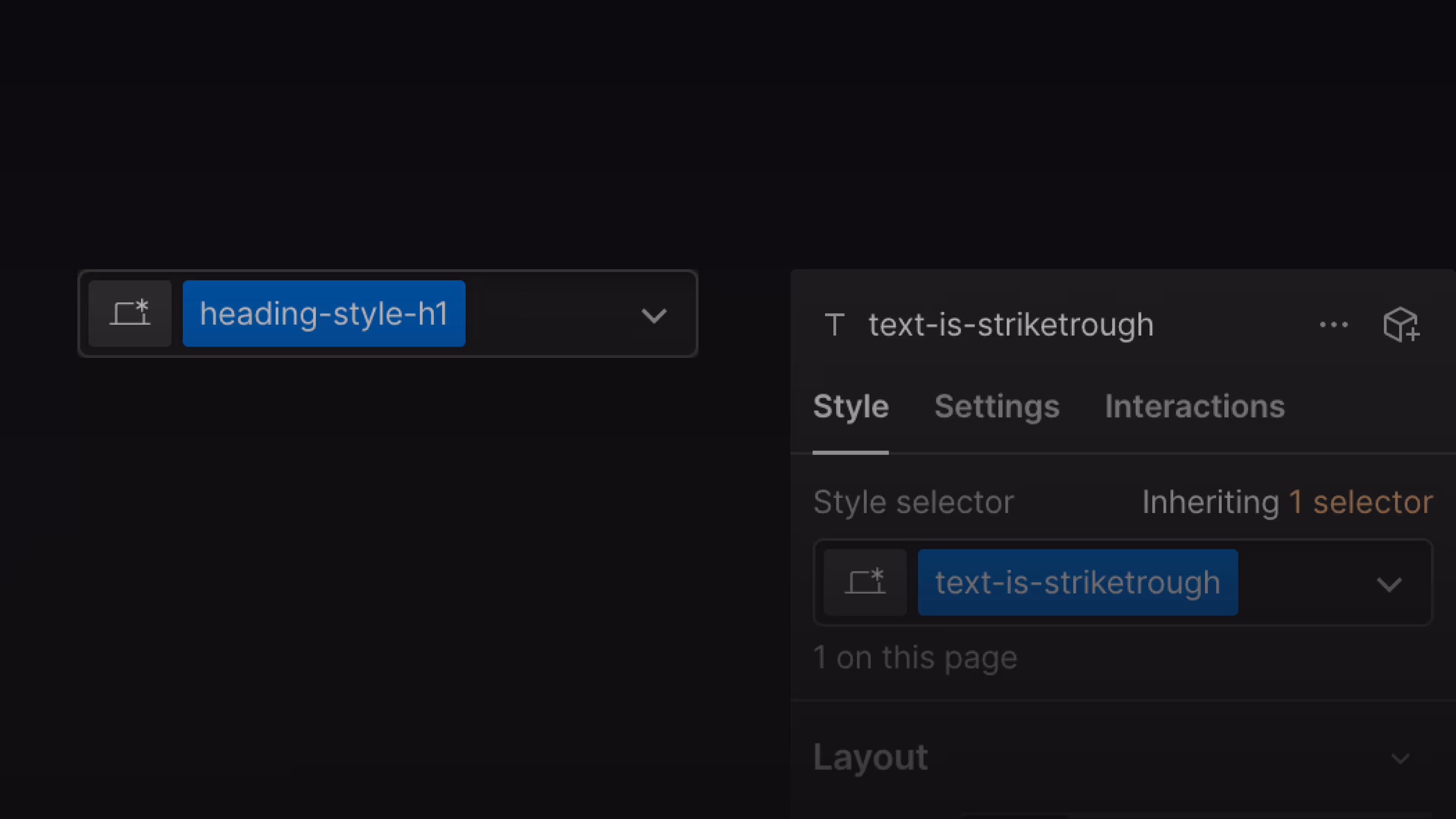Viewport: 1456px width, 819px height.
Task: Open the three-dots more options menu
Action: tap(1334, 325)
